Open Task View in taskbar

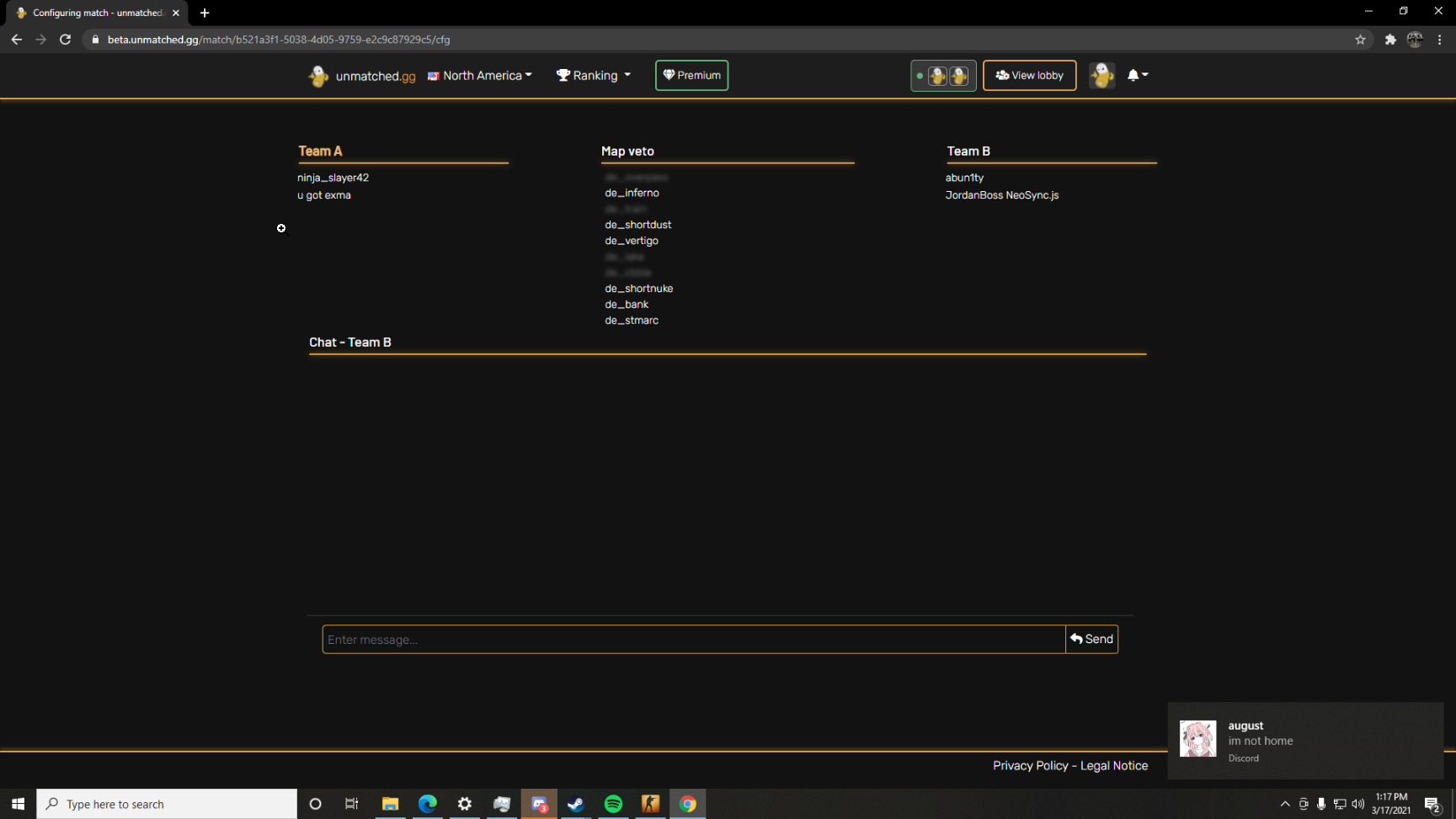point(351,804)
